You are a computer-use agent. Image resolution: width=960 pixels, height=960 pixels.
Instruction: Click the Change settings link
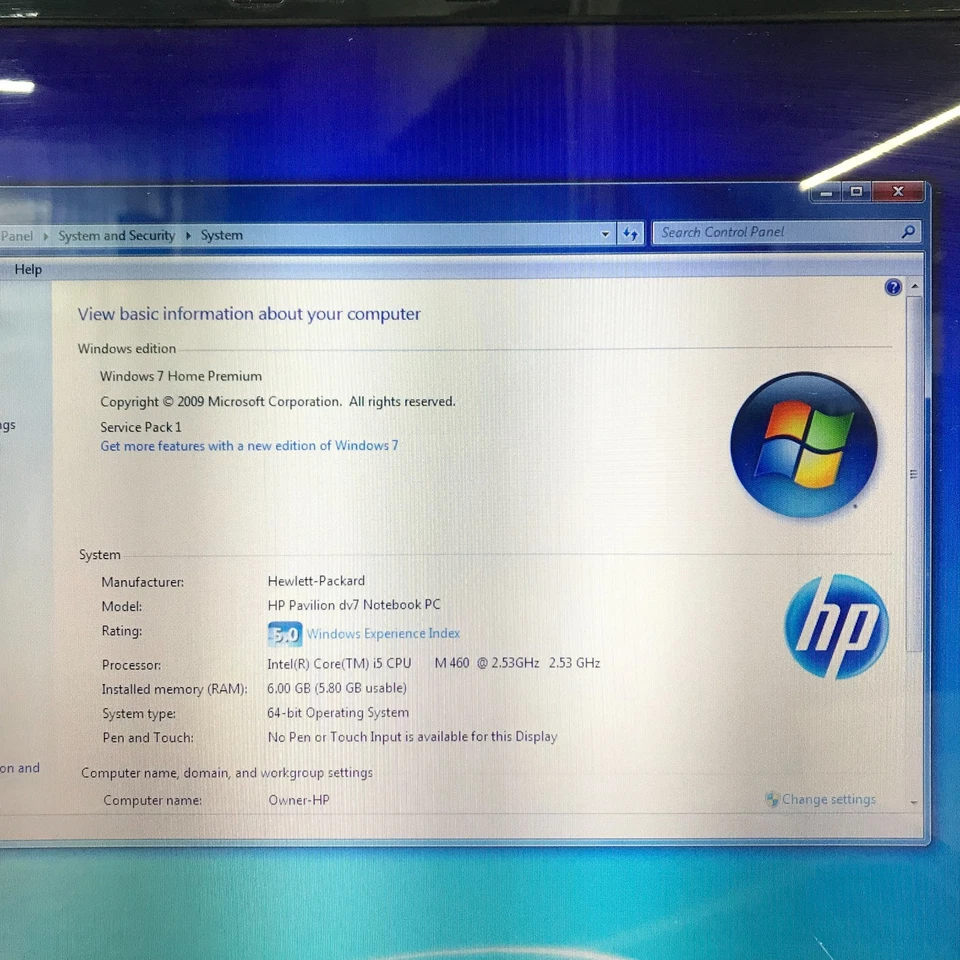[x=829, y=799]
